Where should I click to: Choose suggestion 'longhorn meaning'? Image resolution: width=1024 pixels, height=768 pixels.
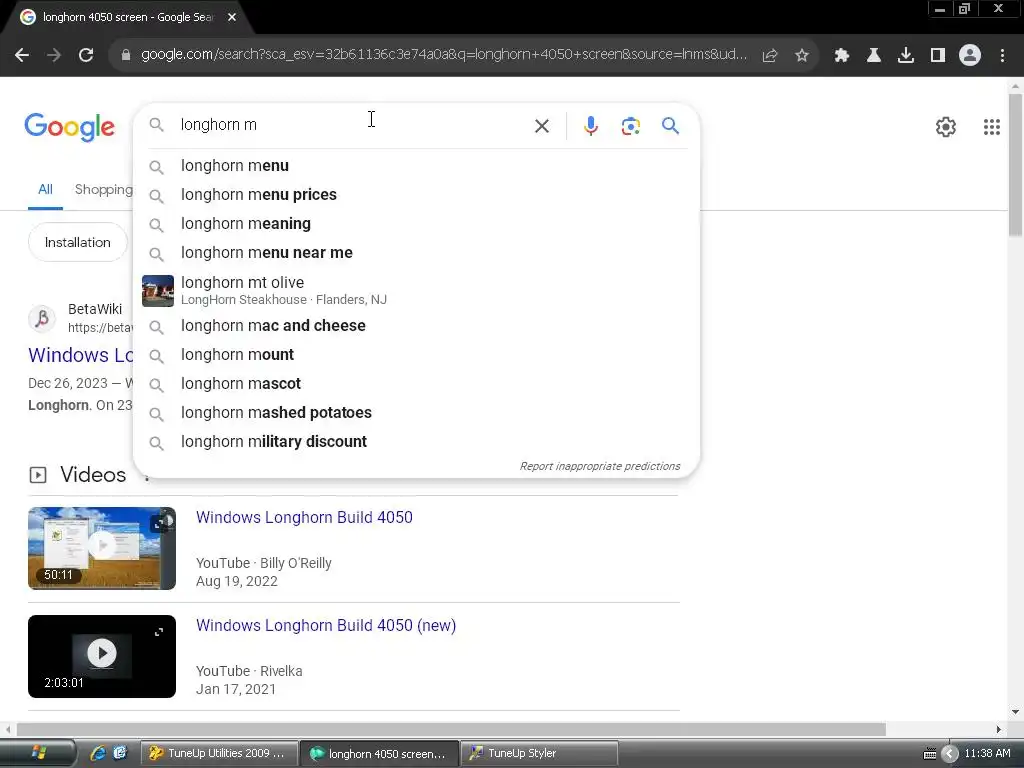416,224
